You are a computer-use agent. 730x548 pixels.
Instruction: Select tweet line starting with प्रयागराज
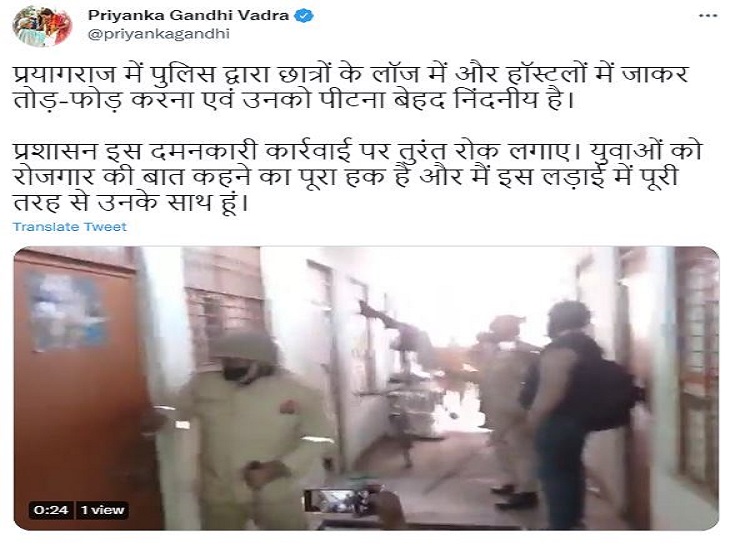[351, 74]
